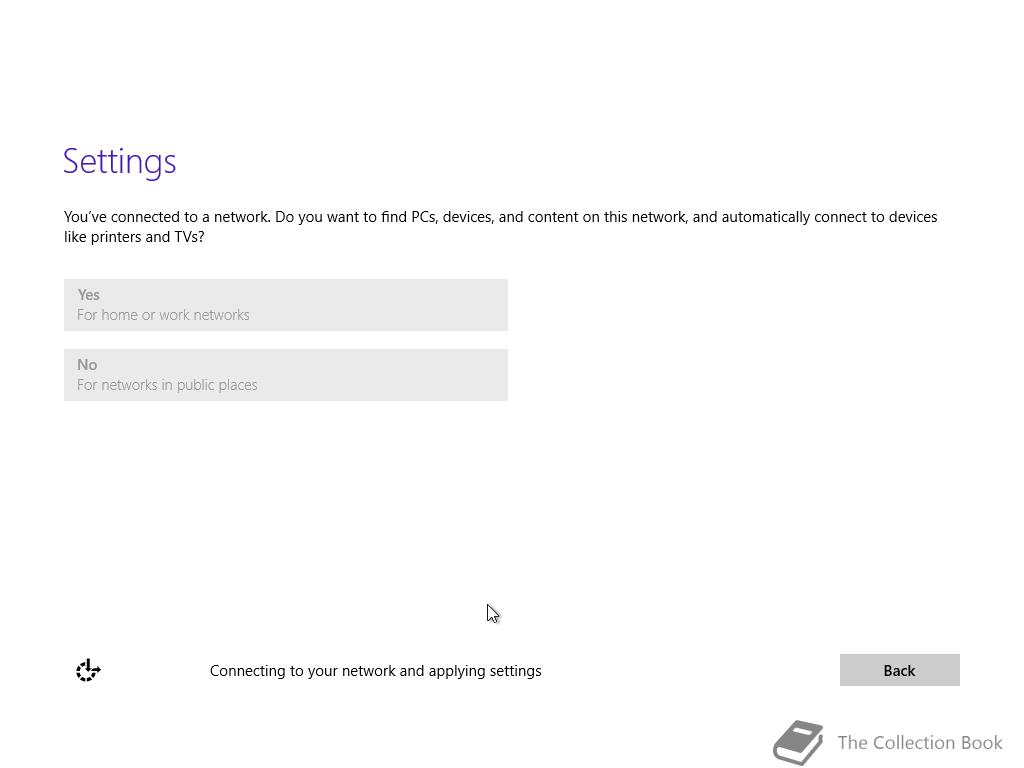
Task: Click the 'You've connected to a network' paragraph
Action: click(x=500, y=227)
